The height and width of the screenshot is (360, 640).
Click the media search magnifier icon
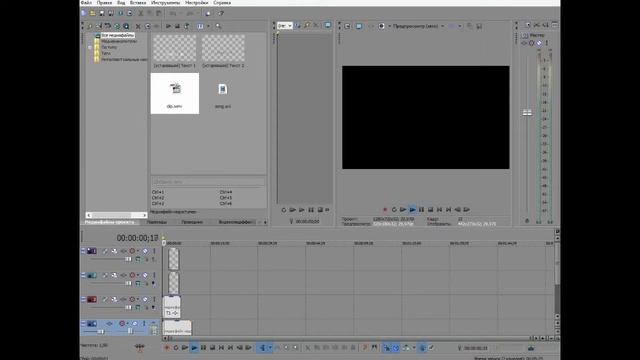coord(218,26)
